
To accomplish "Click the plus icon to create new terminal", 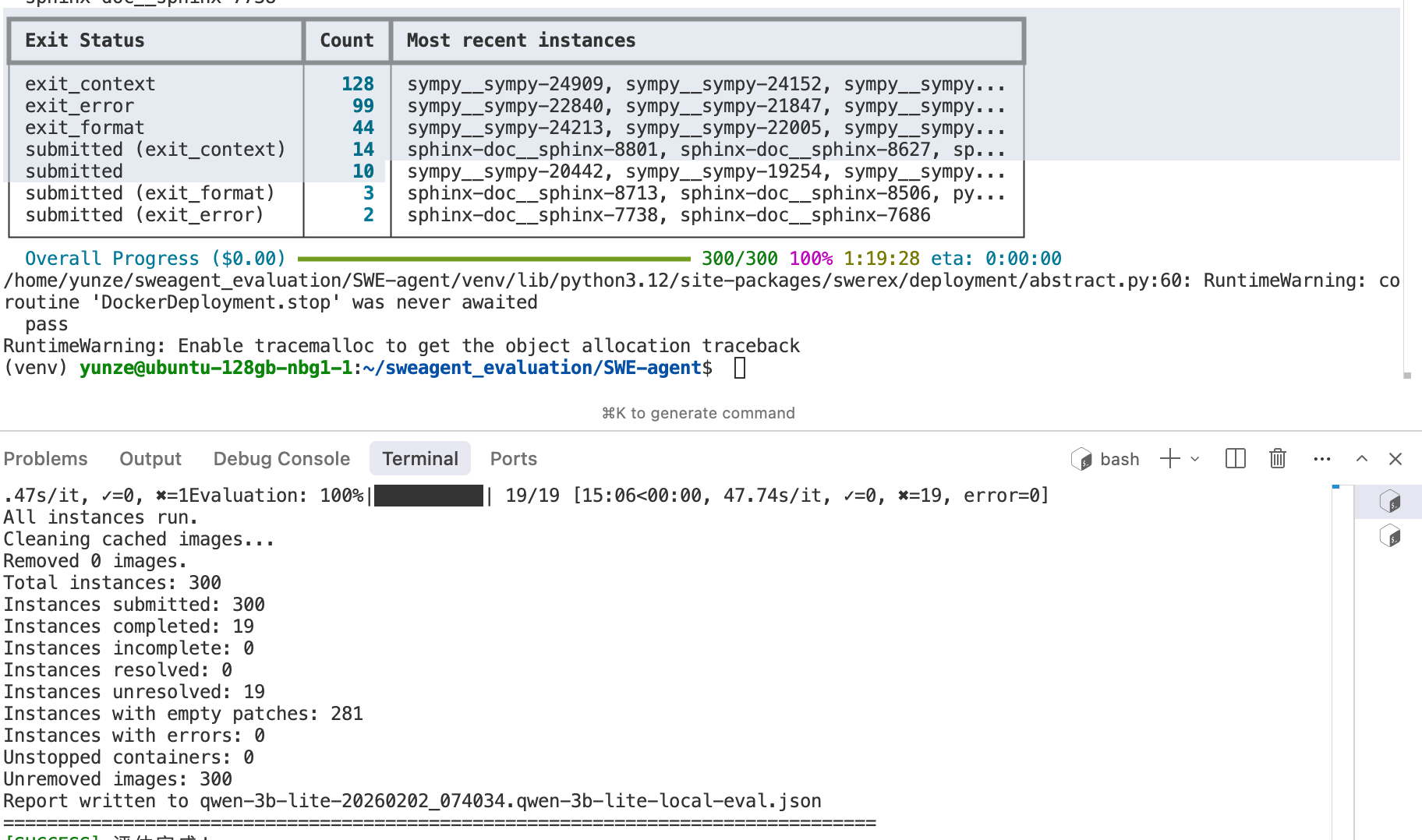I will 1169,459.
